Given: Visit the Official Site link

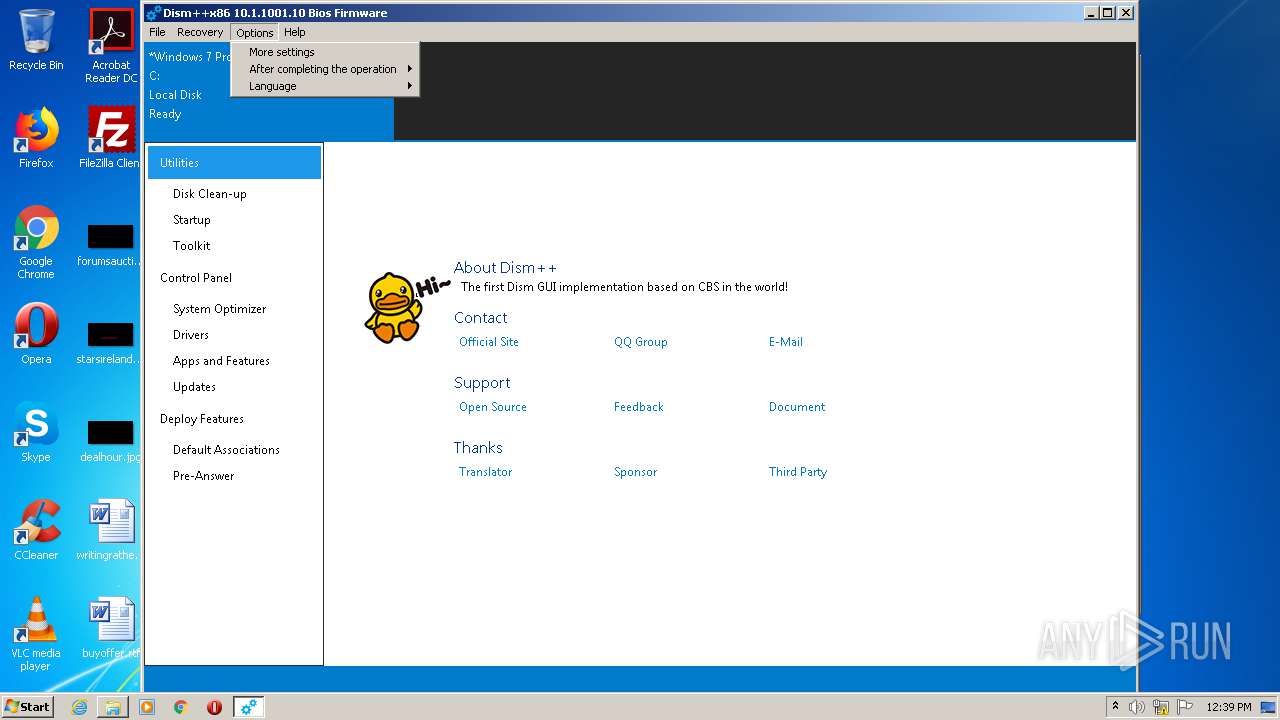Looking at the screenshot, I should [488, 342].
